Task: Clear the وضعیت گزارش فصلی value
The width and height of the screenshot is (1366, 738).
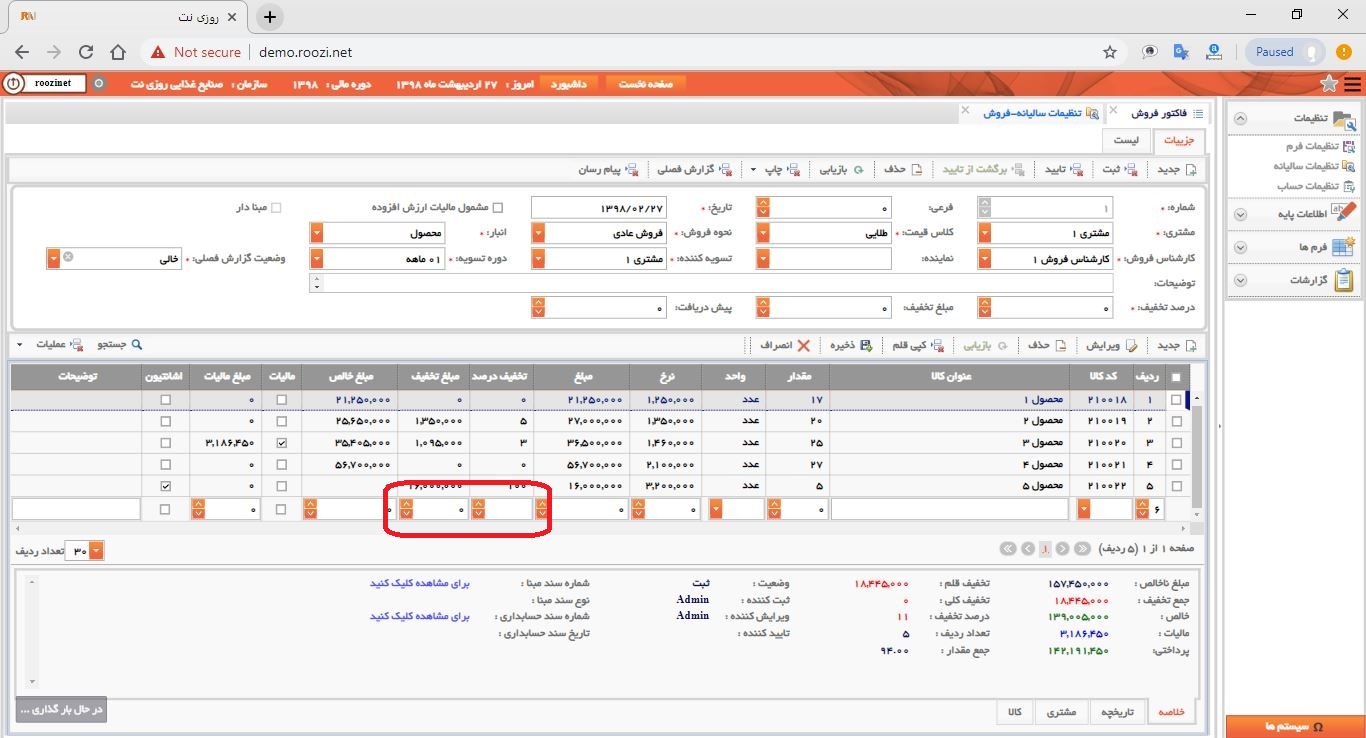Action: [68, 258]
